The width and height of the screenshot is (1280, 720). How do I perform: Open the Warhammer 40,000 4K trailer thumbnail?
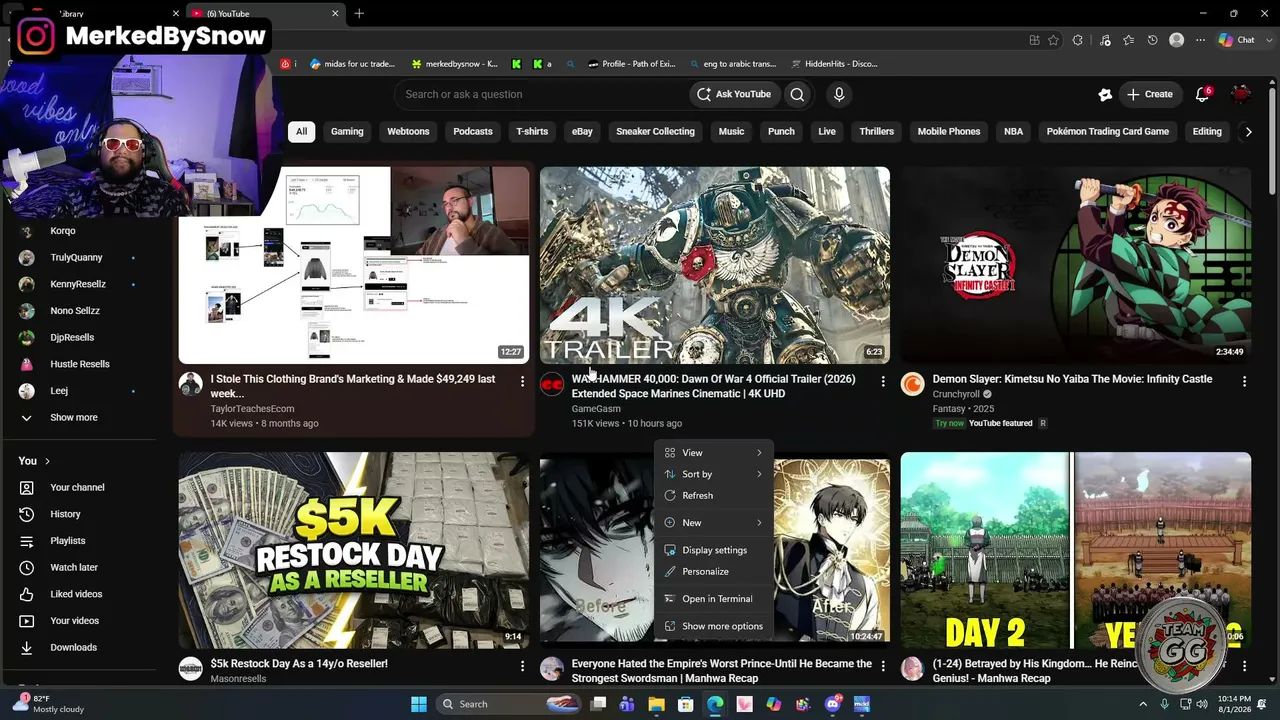coord(715,265)
